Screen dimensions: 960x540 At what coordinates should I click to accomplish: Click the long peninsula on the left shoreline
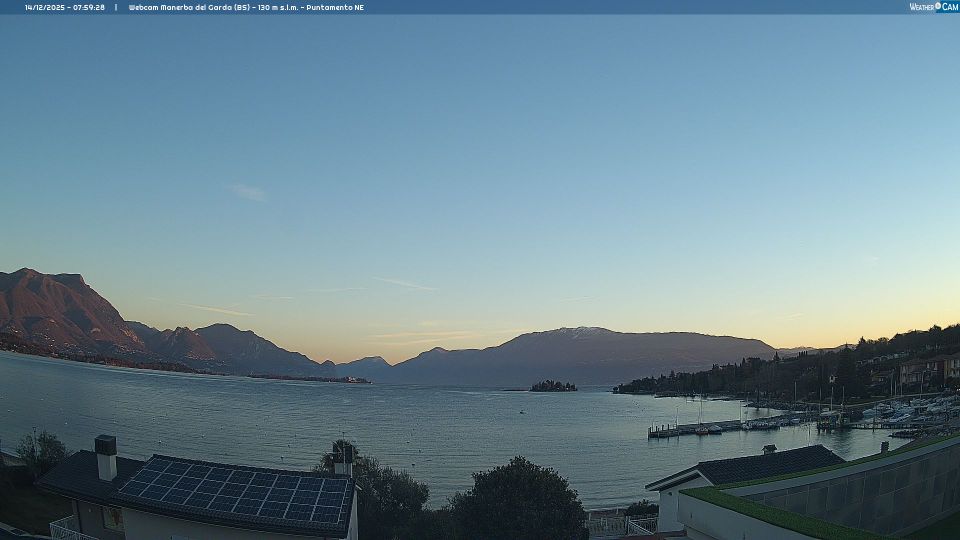[310, 378]
